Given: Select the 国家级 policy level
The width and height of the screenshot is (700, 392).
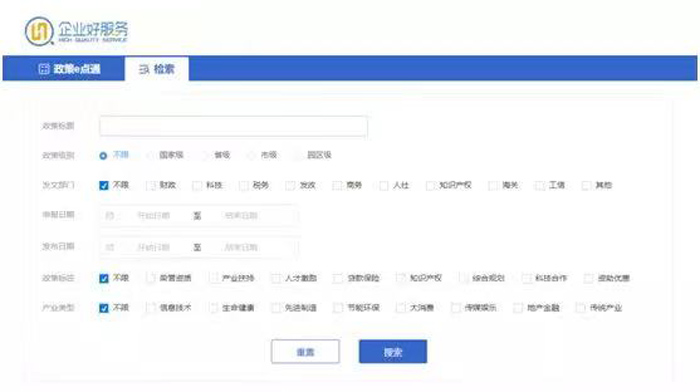Looking at the screenshot, I should pos(150,155).
